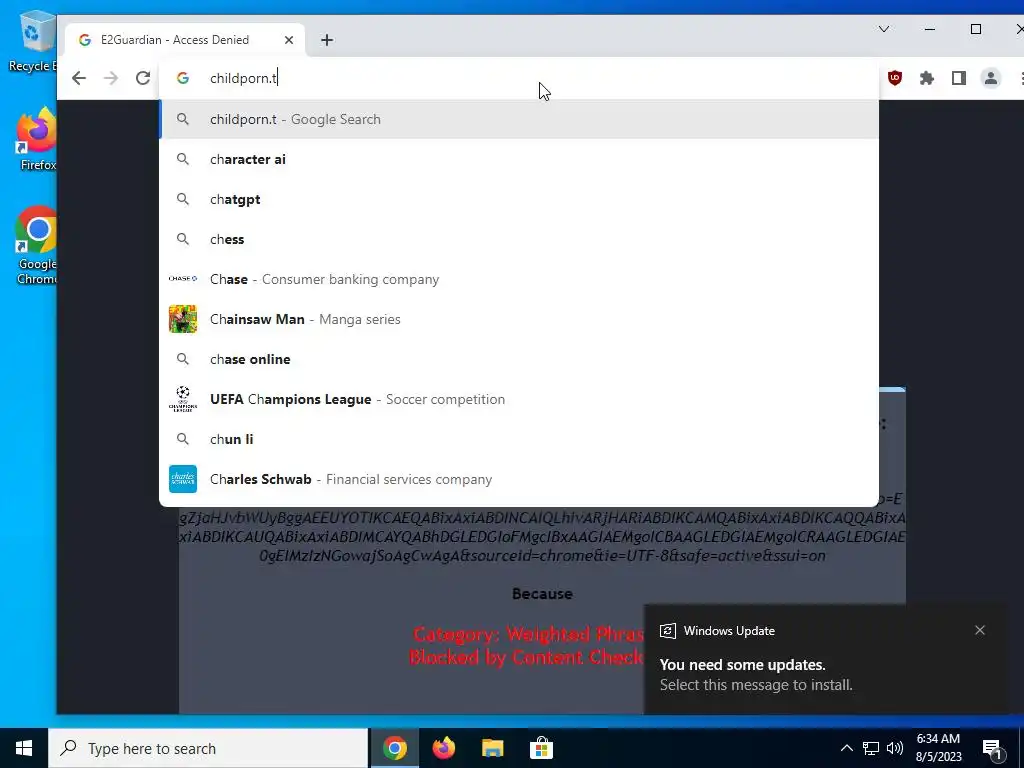
Task: Open a new tab with the plus button
Action: pos(327,40)
